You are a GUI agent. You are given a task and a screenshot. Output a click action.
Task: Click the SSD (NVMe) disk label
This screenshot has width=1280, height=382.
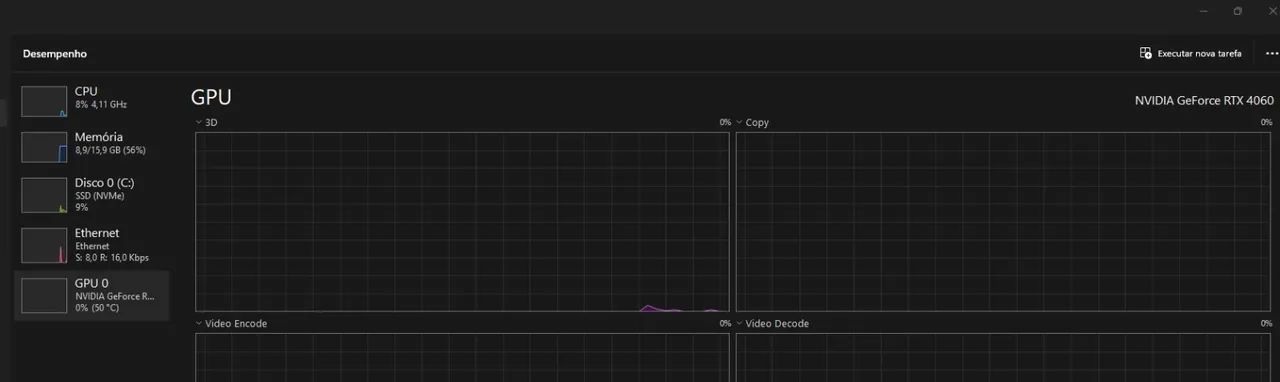(x=99, y=196)
